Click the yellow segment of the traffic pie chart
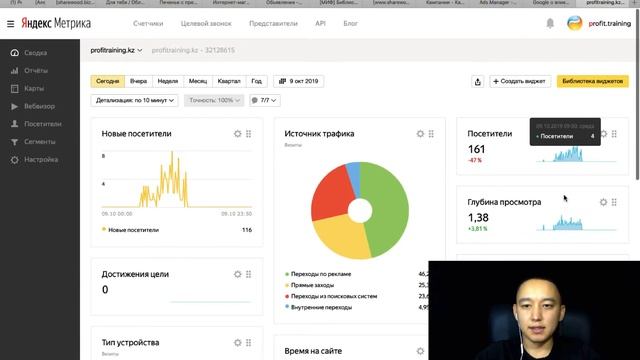 tap(341, 237)
